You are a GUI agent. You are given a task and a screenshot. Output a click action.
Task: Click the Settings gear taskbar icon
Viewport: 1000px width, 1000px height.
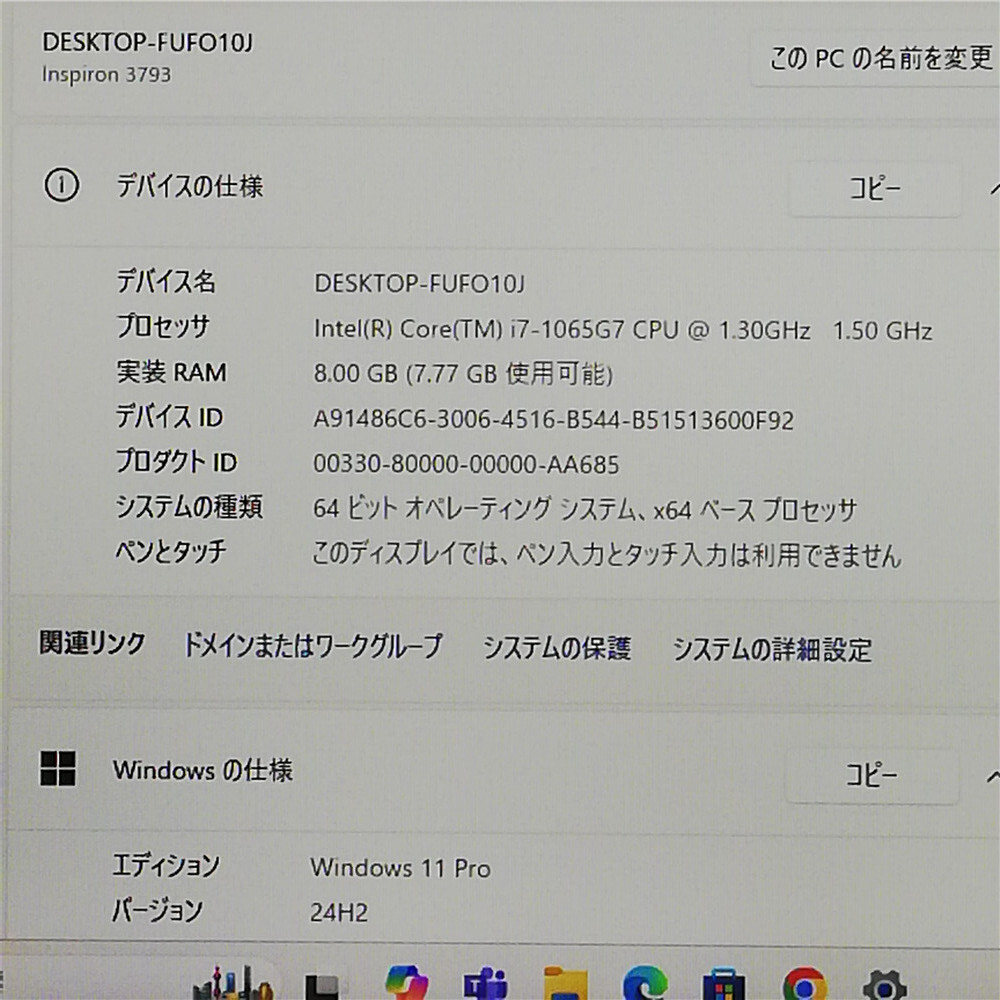tap(885, 985)
